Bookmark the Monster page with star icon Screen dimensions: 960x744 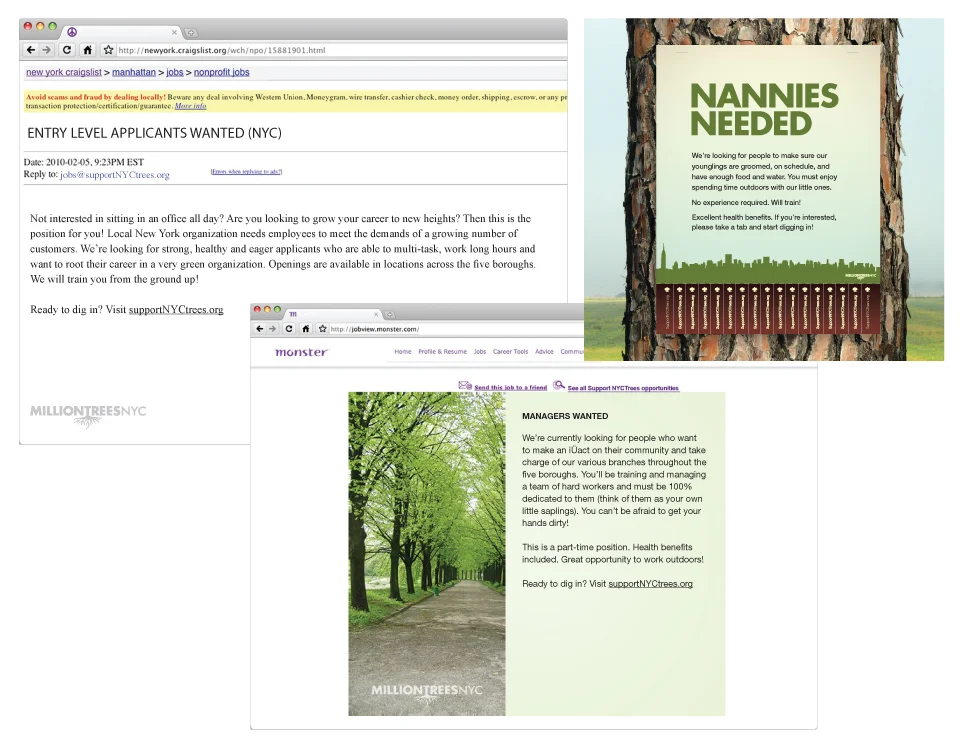point(323,329)
